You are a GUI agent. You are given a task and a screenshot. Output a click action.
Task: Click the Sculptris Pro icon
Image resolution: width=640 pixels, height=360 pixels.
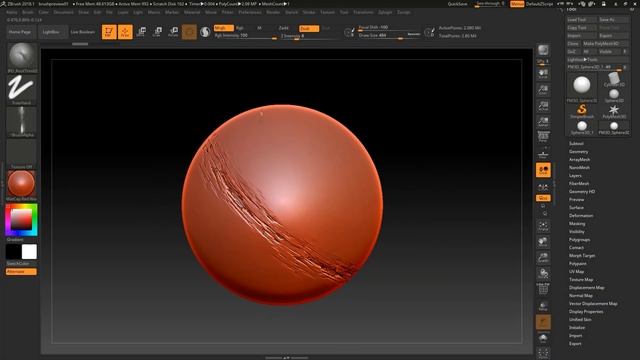[205, 32]
